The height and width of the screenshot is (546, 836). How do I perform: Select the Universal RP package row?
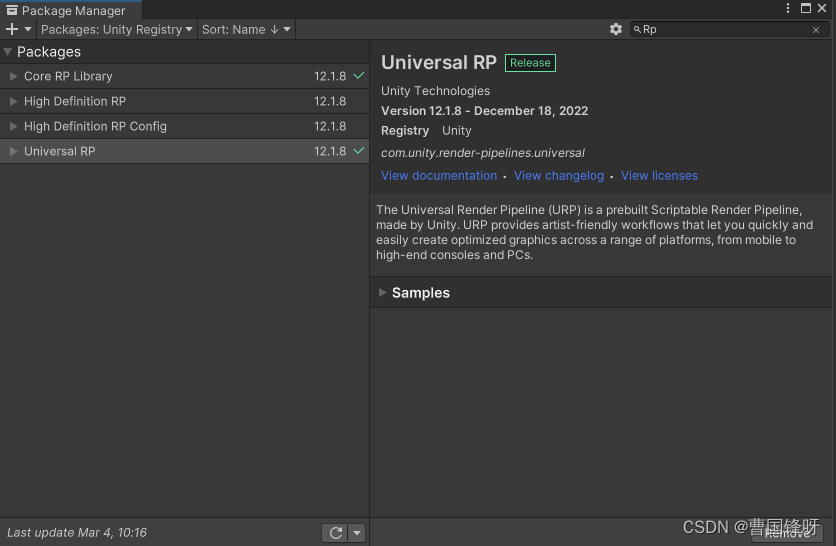point(184,151)
